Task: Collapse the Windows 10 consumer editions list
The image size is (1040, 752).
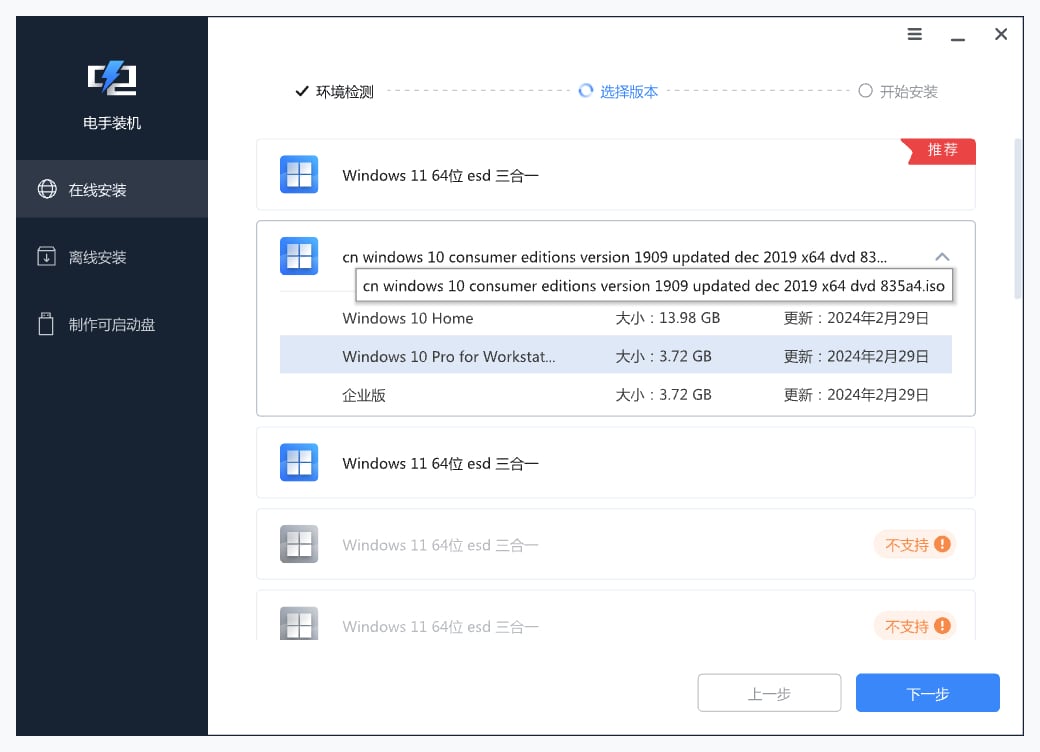Action: click(x=941, y=256)
